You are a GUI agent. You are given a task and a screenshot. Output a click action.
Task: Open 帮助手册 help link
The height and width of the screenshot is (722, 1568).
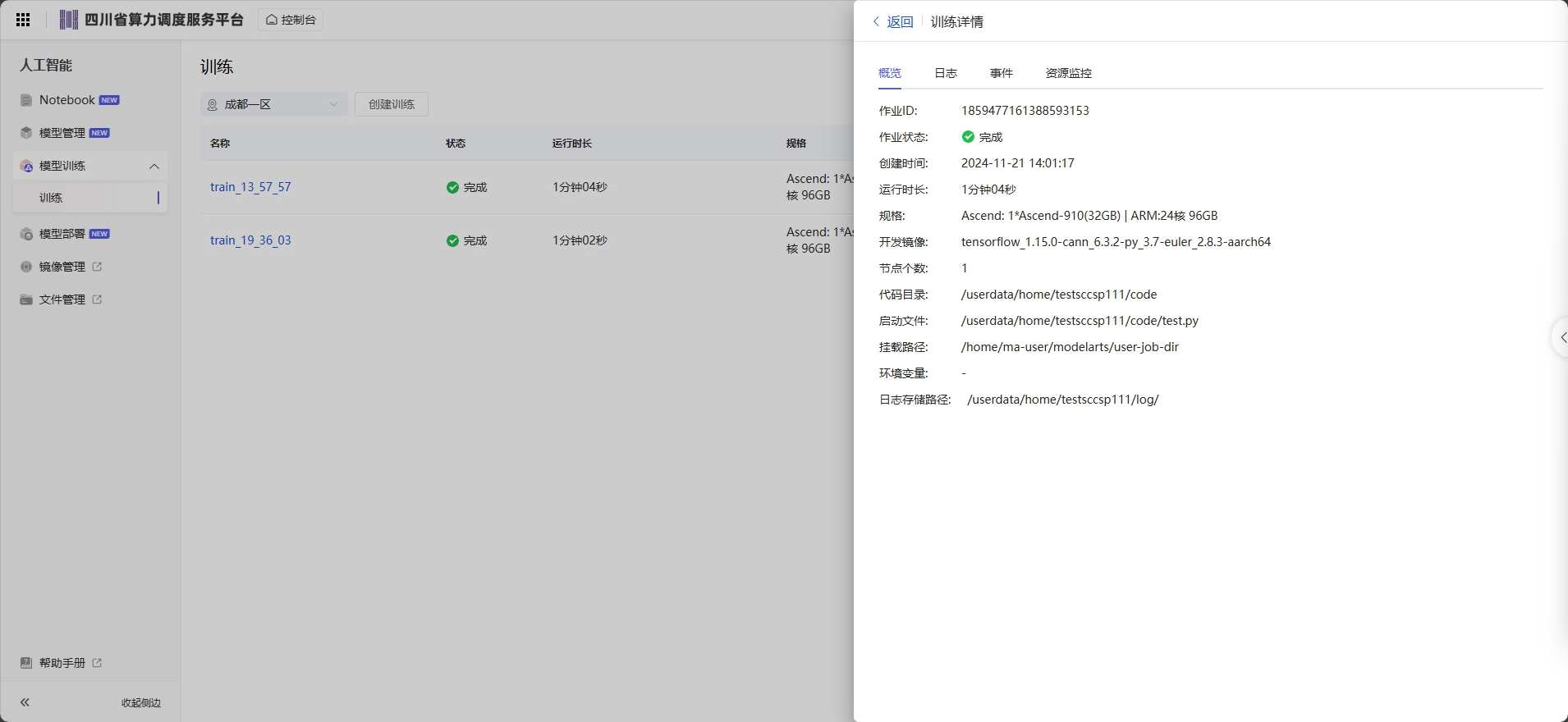point(62,663)
